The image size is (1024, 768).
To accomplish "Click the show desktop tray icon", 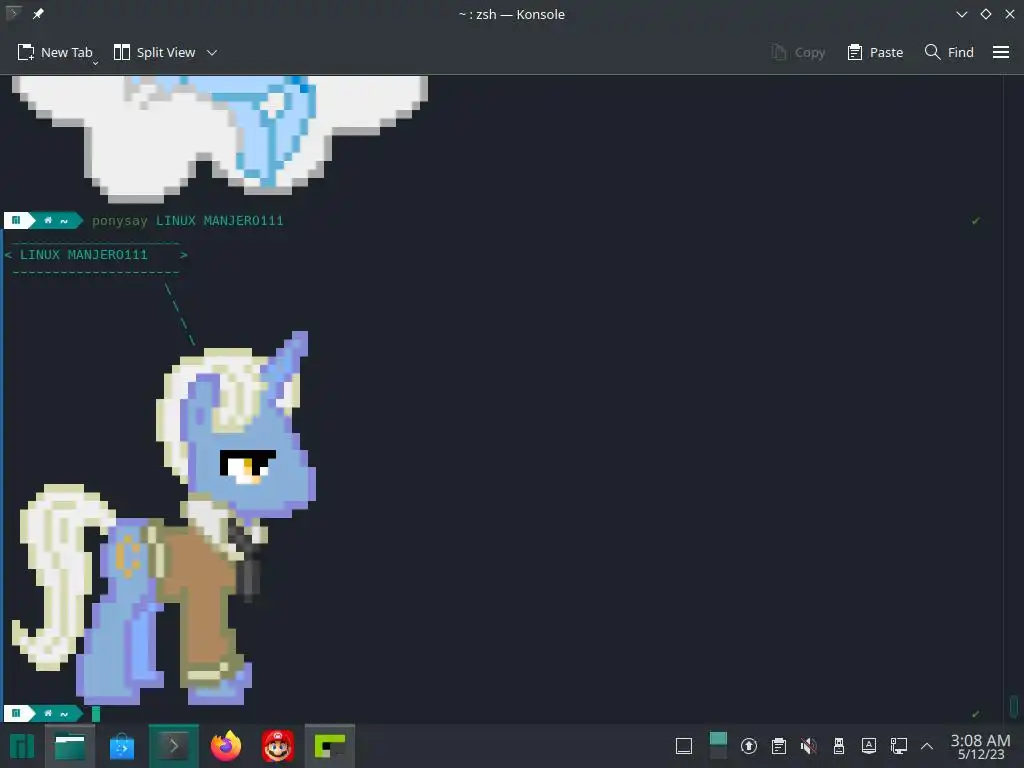I will pyautogui.click(x=684, y=746).
